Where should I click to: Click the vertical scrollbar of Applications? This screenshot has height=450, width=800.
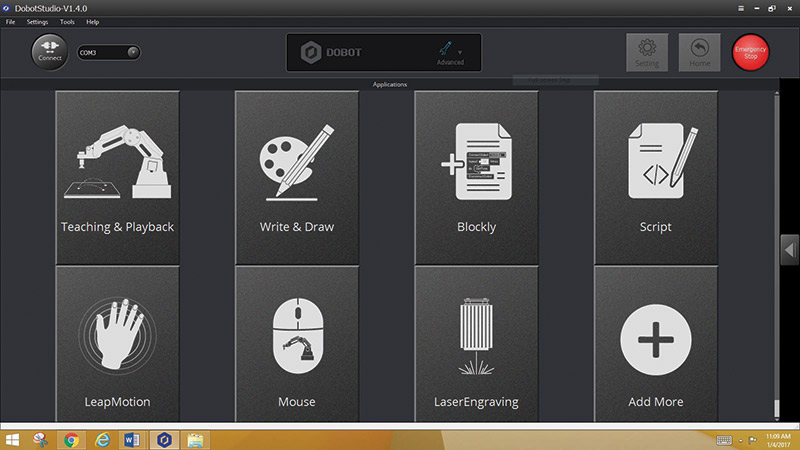coord(777,255)
